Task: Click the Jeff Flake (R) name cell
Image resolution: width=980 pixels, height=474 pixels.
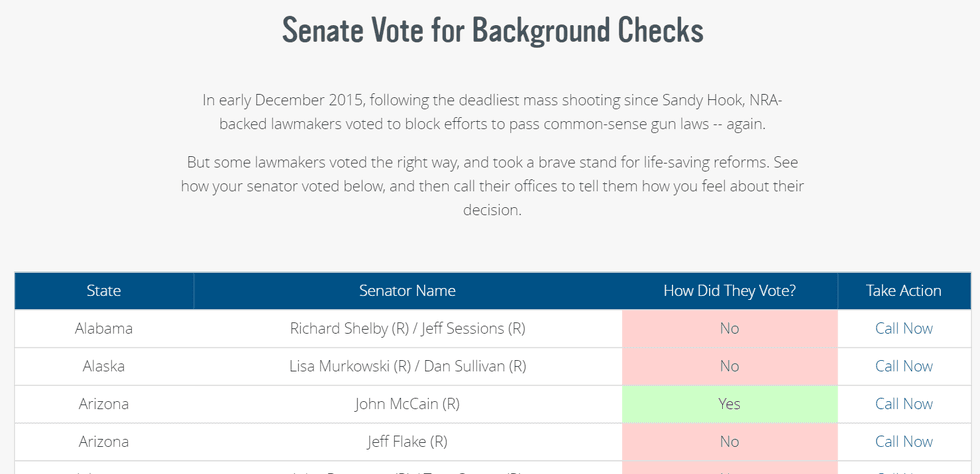Action: (x=407, y=442)
